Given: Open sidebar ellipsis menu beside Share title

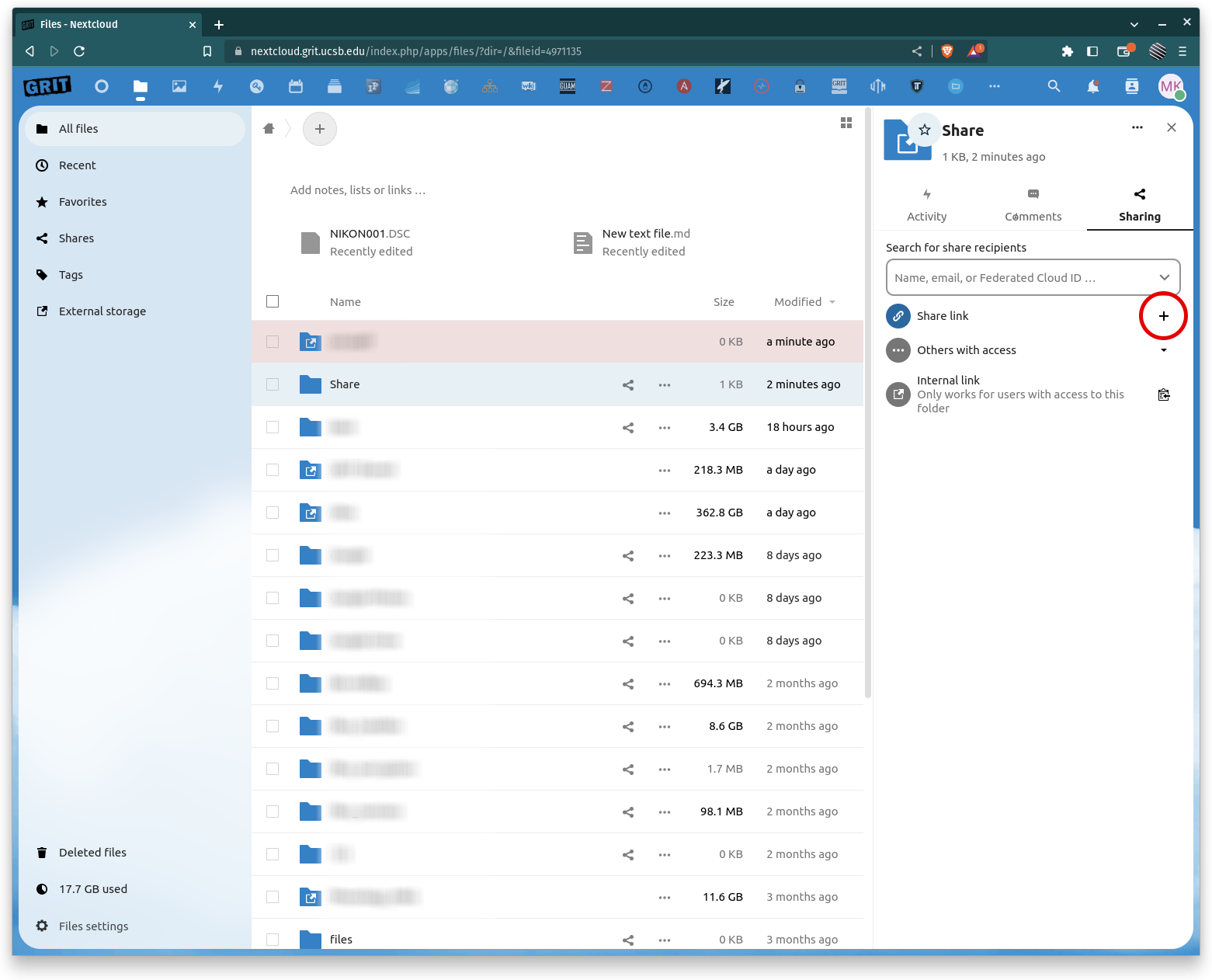Looking at the screenshot, I should (x=1137, y=127).
